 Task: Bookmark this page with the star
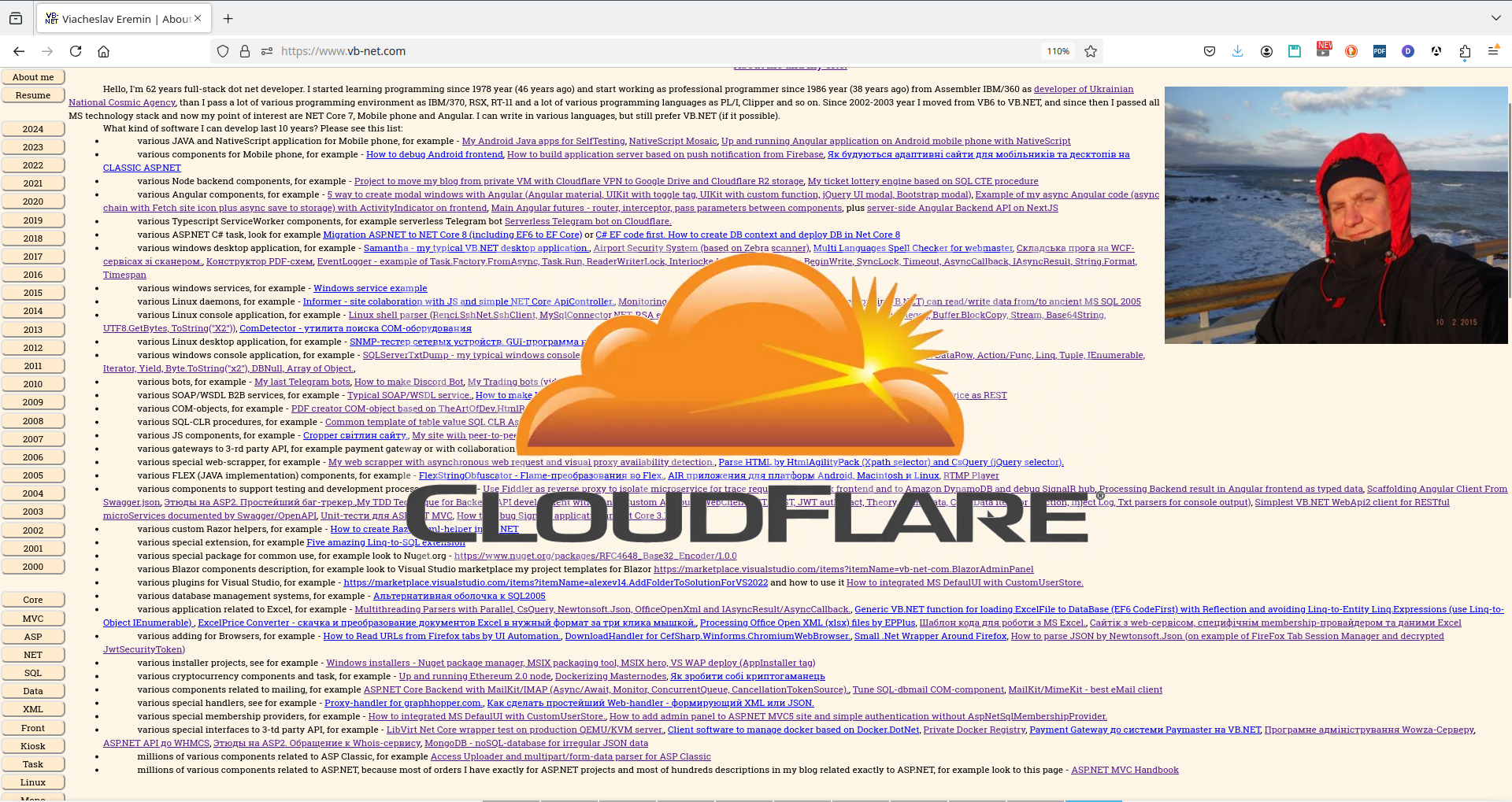tap(1091, 51)
